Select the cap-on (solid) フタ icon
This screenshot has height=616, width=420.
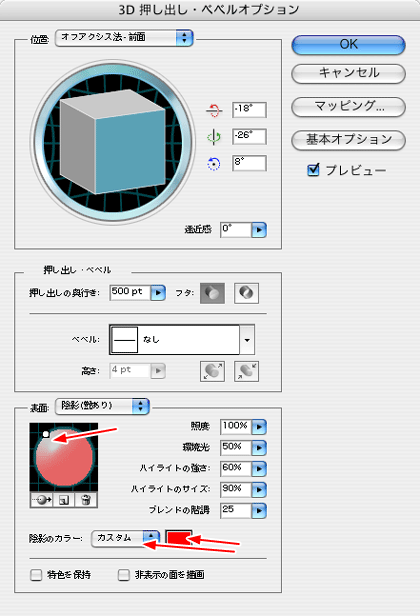pyautogui.click(x=213, y=293)
